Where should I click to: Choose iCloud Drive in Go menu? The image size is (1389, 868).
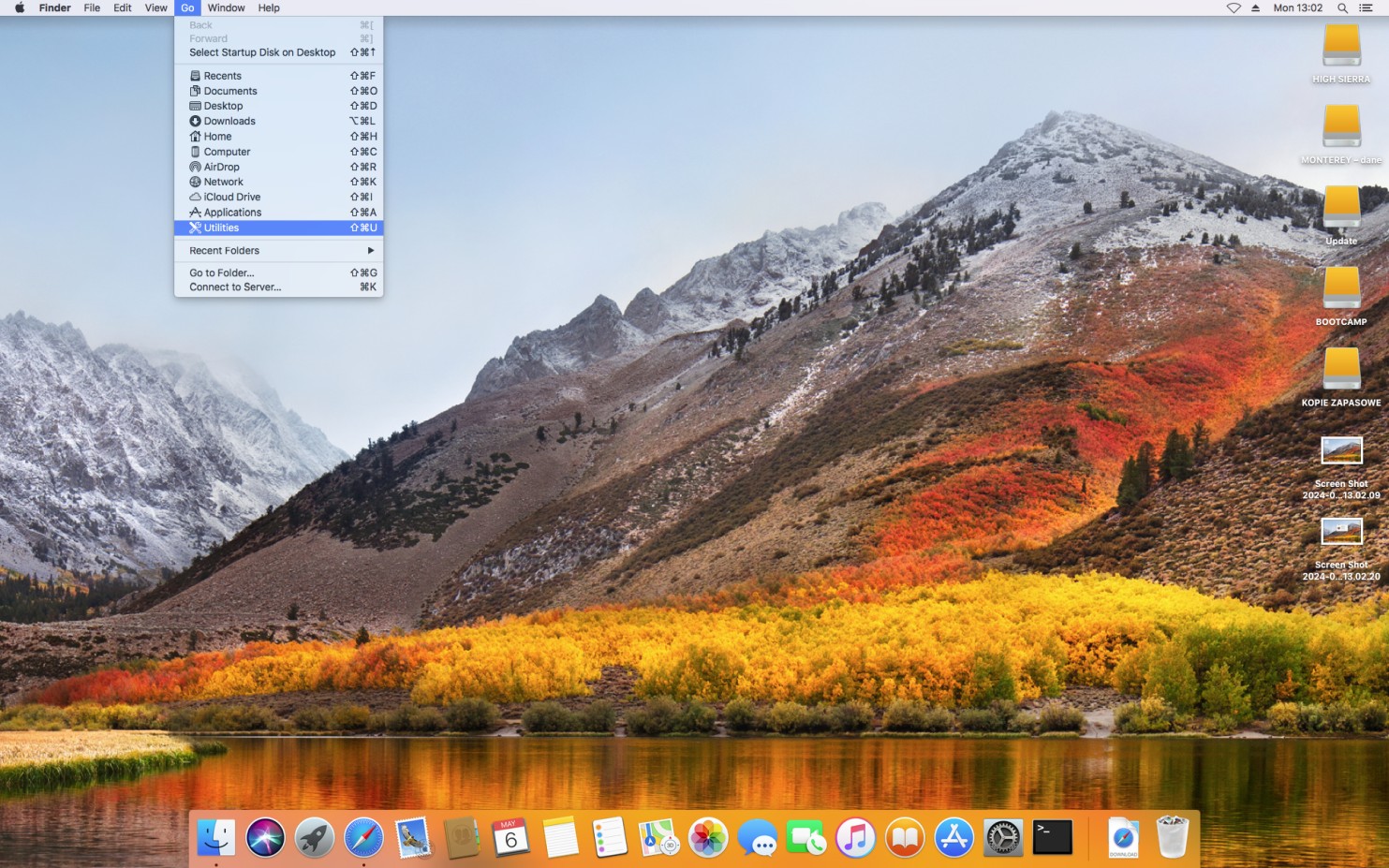[x=278, y=197]
